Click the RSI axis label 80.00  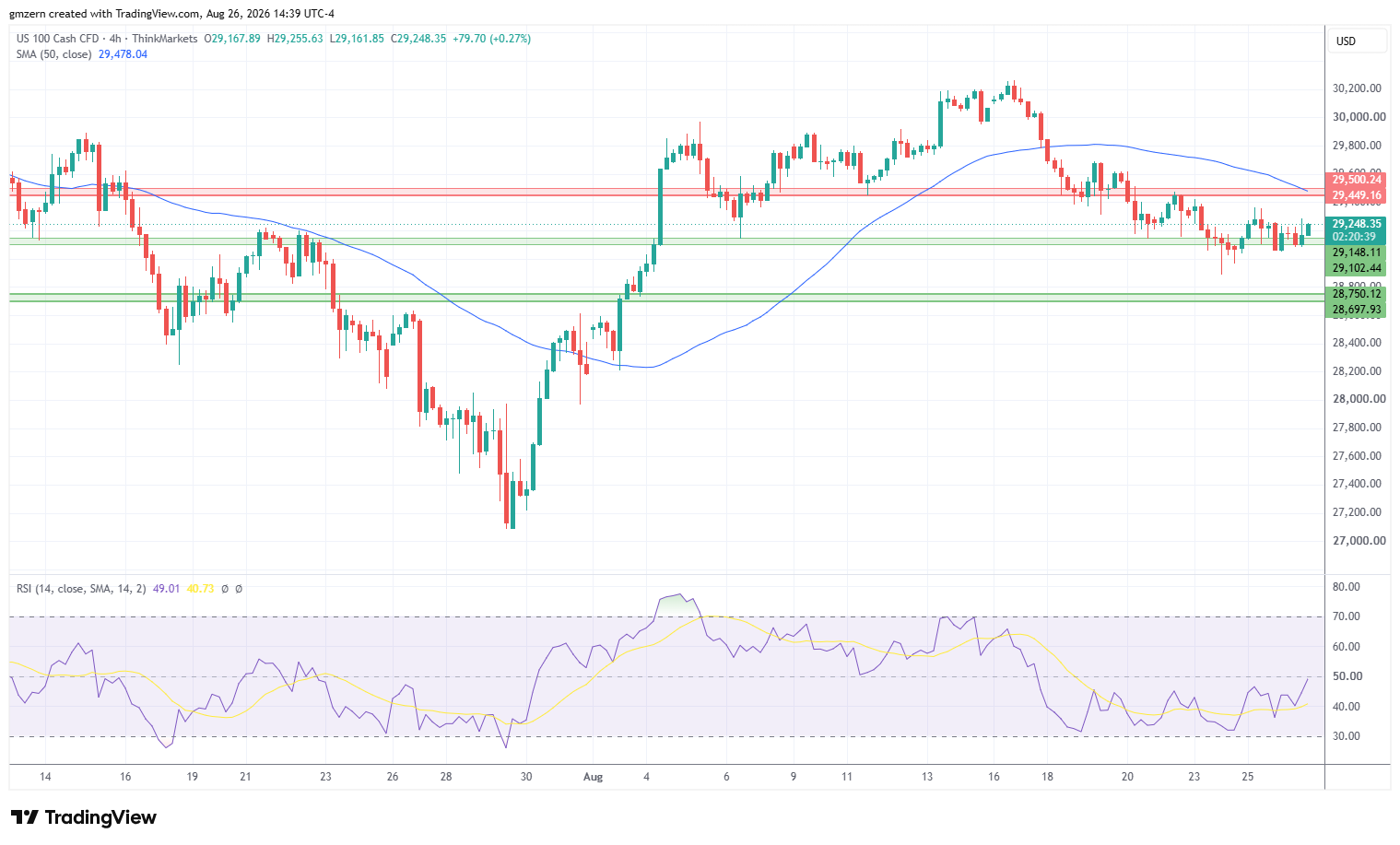[x=1346, y=587]
